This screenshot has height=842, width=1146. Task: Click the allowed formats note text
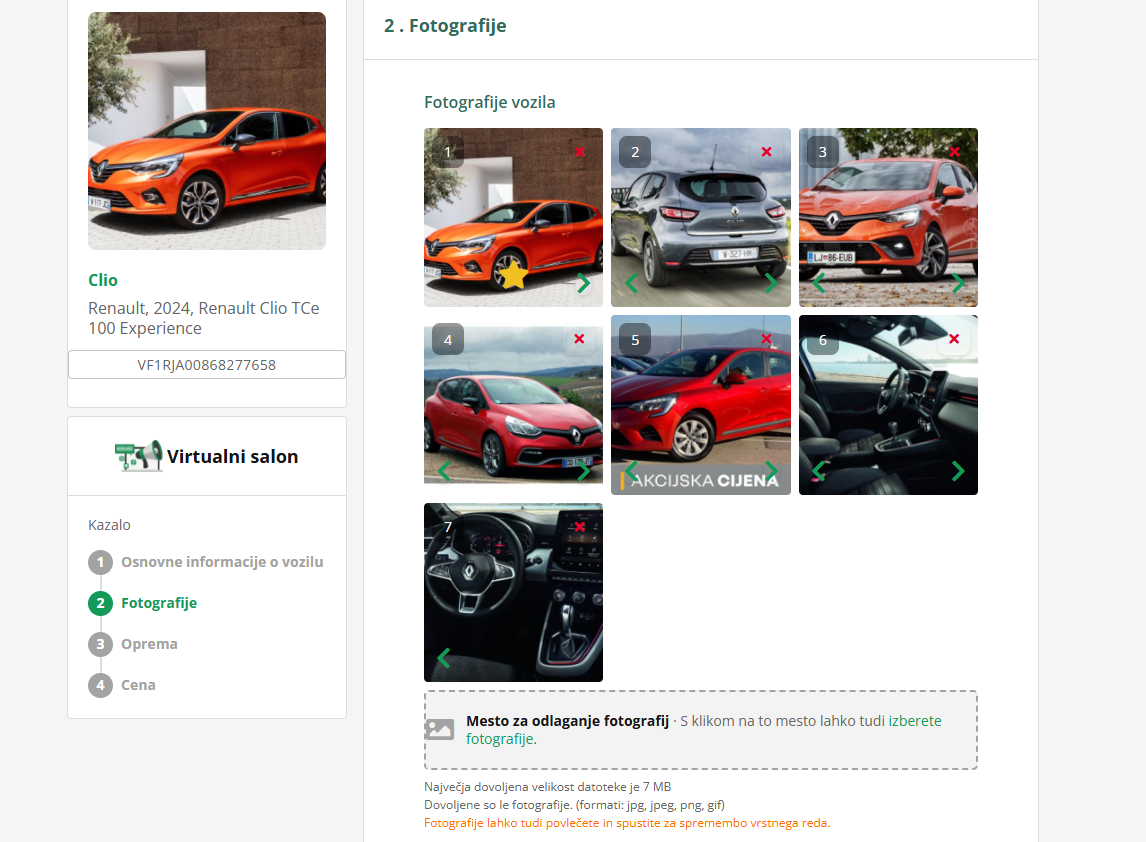[x=574, y=805]
